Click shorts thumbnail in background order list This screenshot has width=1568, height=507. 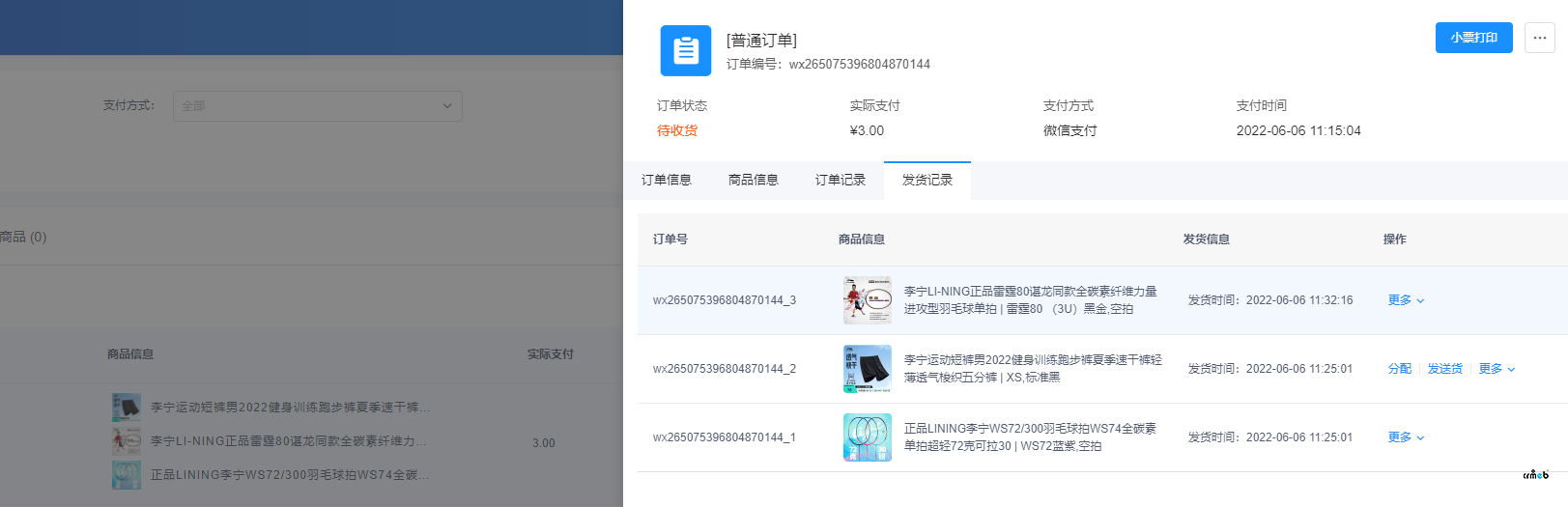pyautogui.click(x=127, y=408)
